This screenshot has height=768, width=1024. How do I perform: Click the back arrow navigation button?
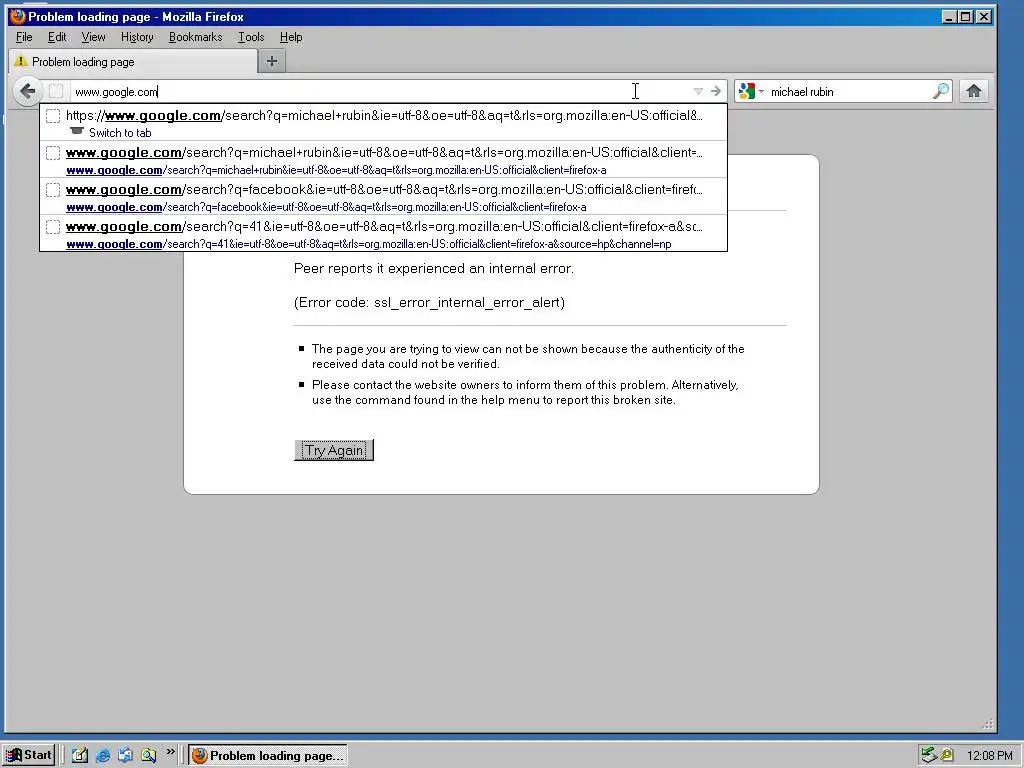[27, 91]
